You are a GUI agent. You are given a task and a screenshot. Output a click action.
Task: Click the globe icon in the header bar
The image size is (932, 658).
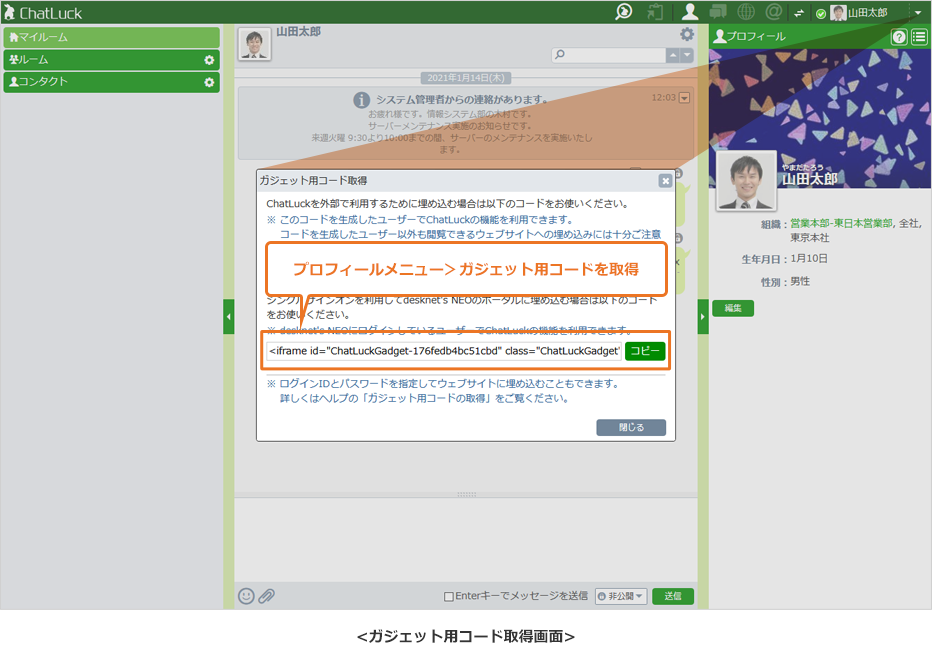[746, 12]
